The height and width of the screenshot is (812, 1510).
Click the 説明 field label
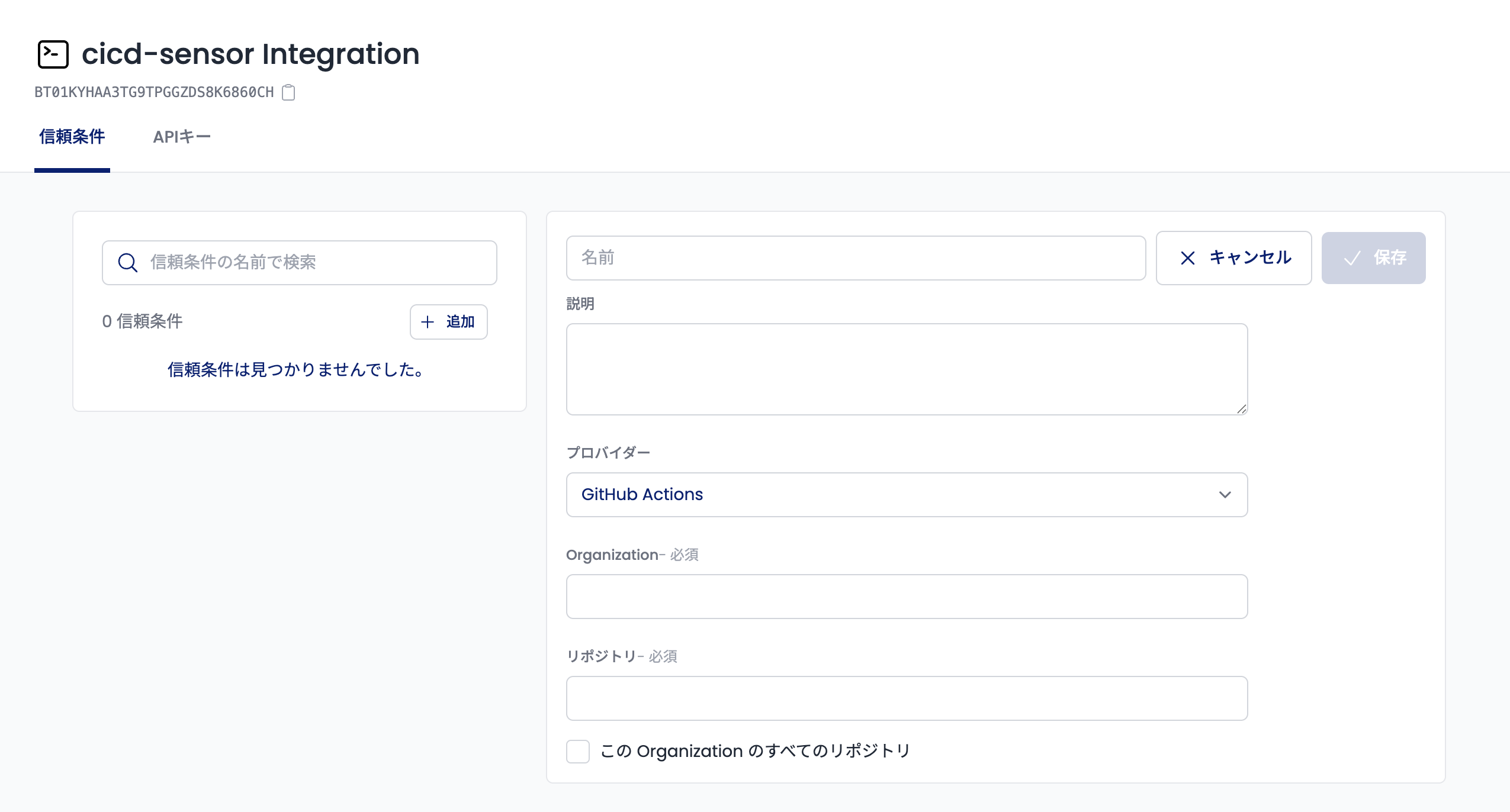click(x=580, y=304)
